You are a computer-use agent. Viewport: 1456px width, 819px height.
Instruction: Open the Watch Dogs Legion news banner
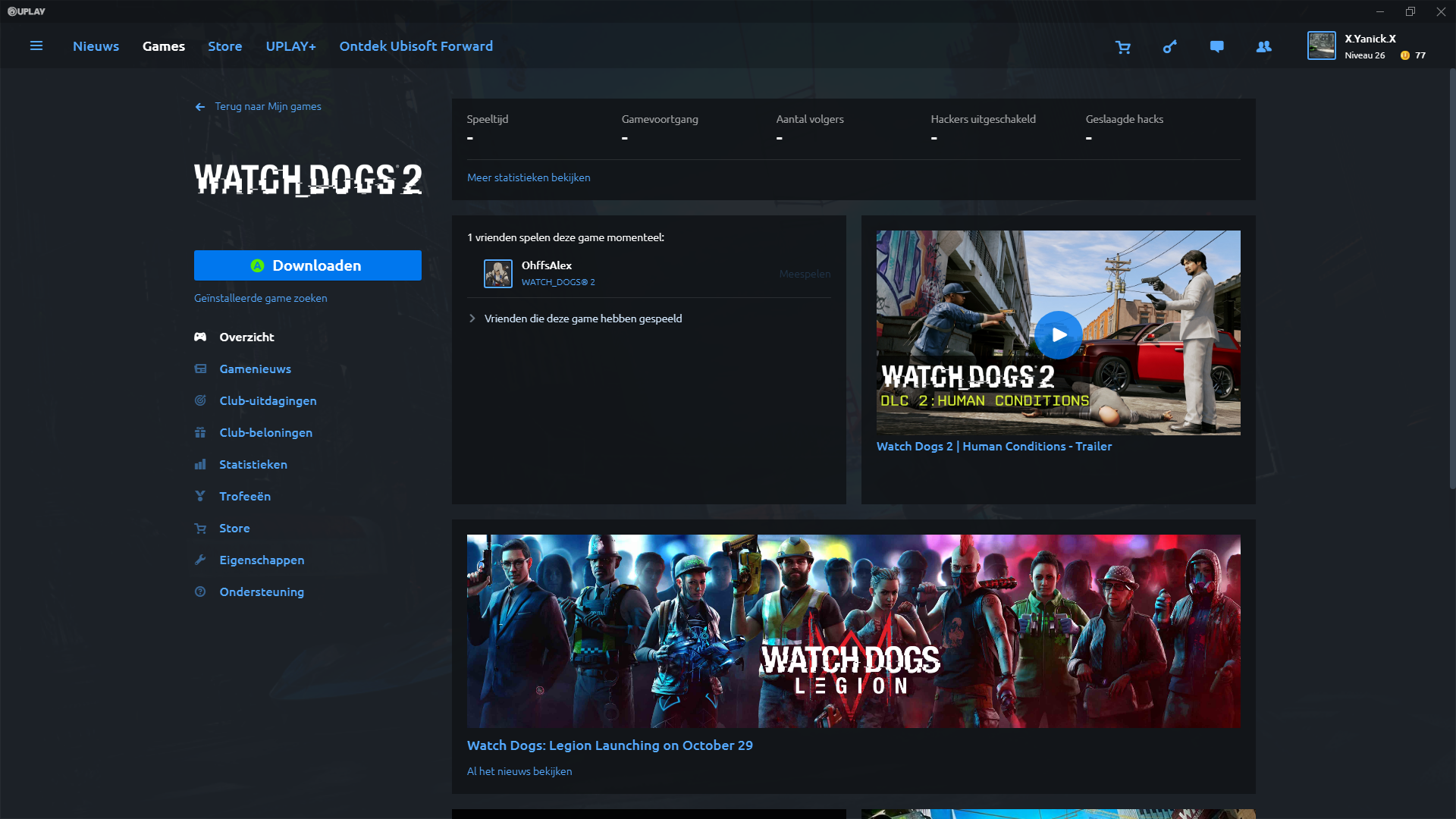[853, 631]
